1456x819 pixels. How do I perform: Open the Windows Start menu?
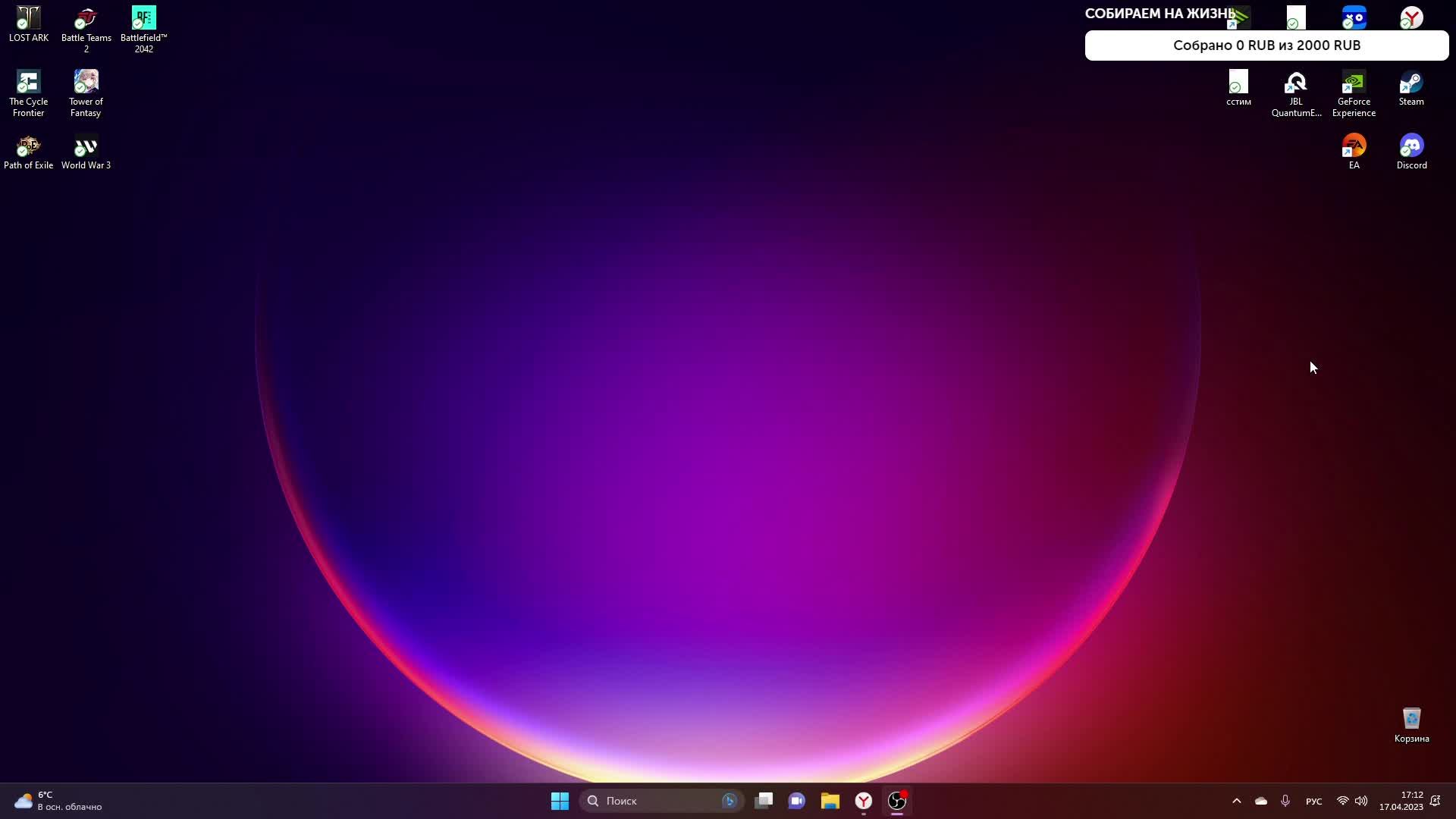click(560, 801)
